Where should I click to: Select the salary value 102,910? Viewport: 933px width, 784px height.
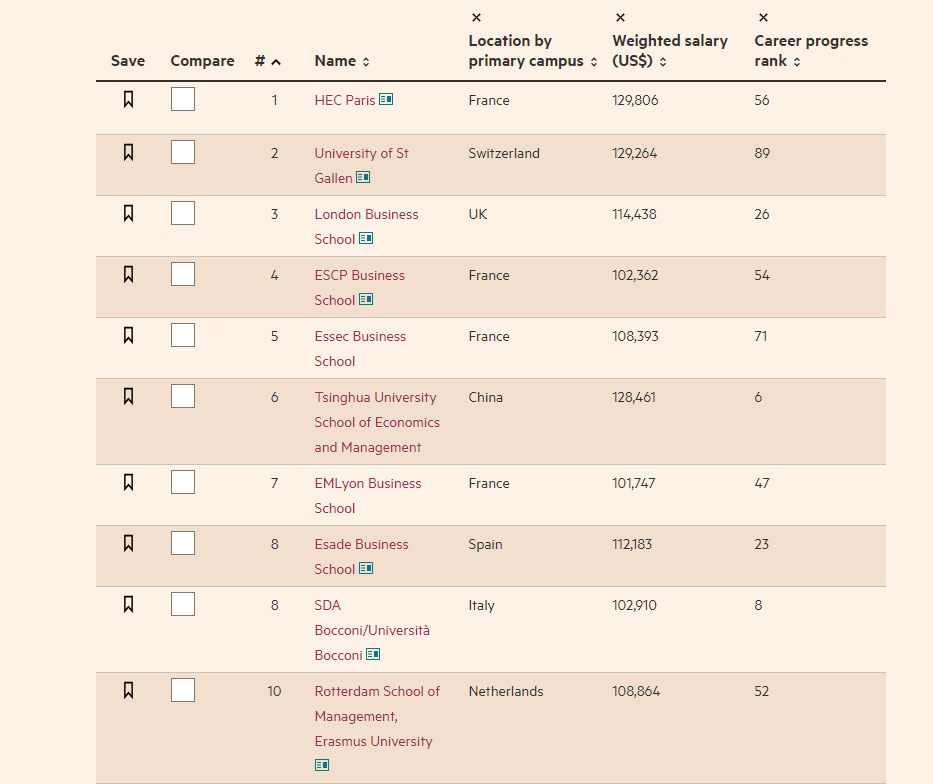click(x=634, y=605)
